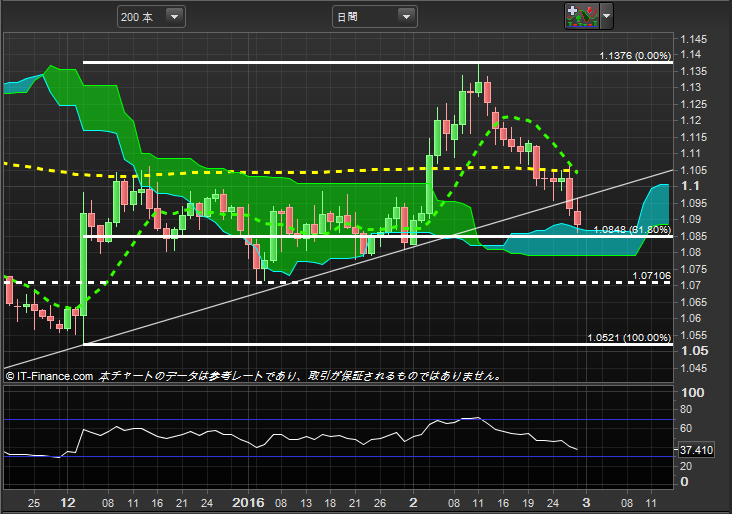Select the 1.1376 (0.00%) Fibonacci label
The image size is (732, 514).
pos(635,56)
